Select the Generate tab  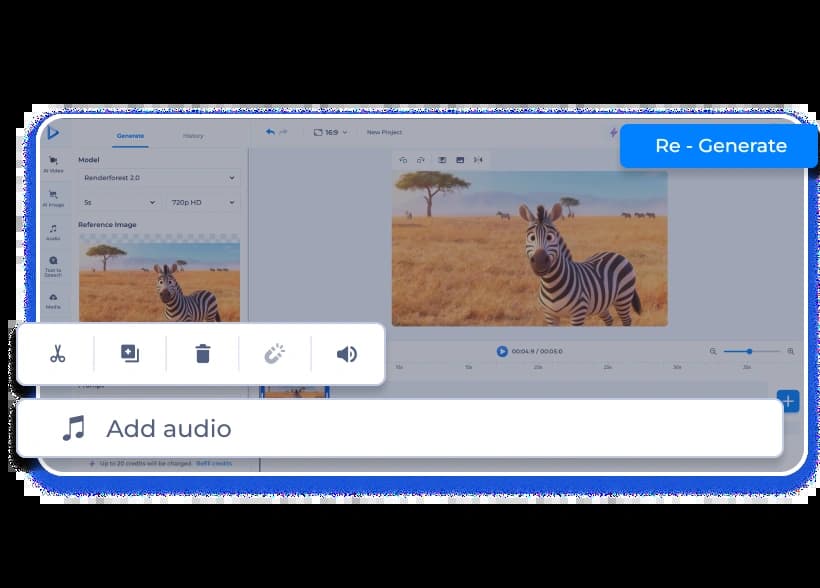pyautogui.click(x=130, y=136)
